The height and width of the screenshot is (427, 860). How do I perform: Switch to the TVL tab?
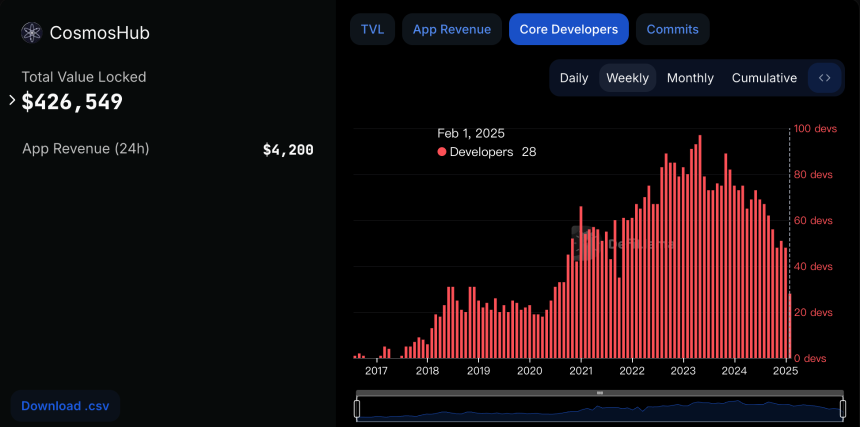[x=372, y=29]
